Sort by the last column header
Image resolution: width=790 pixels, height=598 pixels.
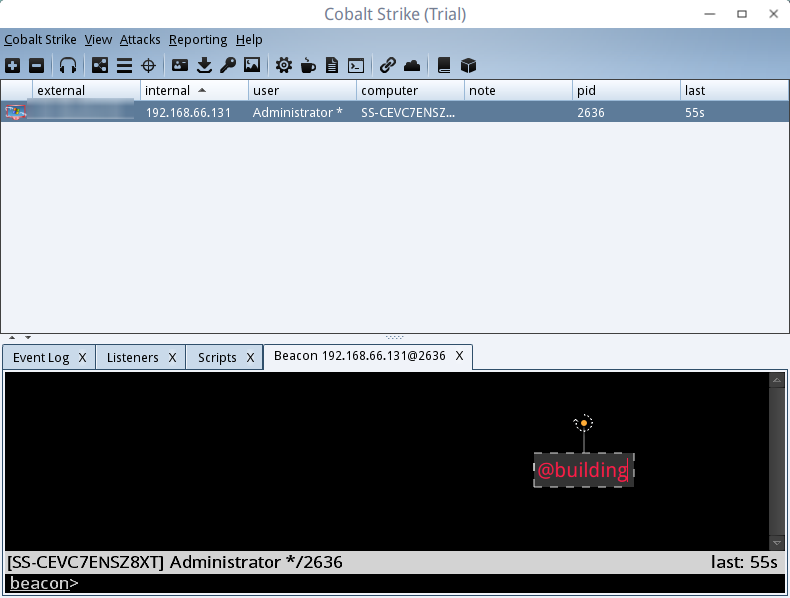(734, 90)
